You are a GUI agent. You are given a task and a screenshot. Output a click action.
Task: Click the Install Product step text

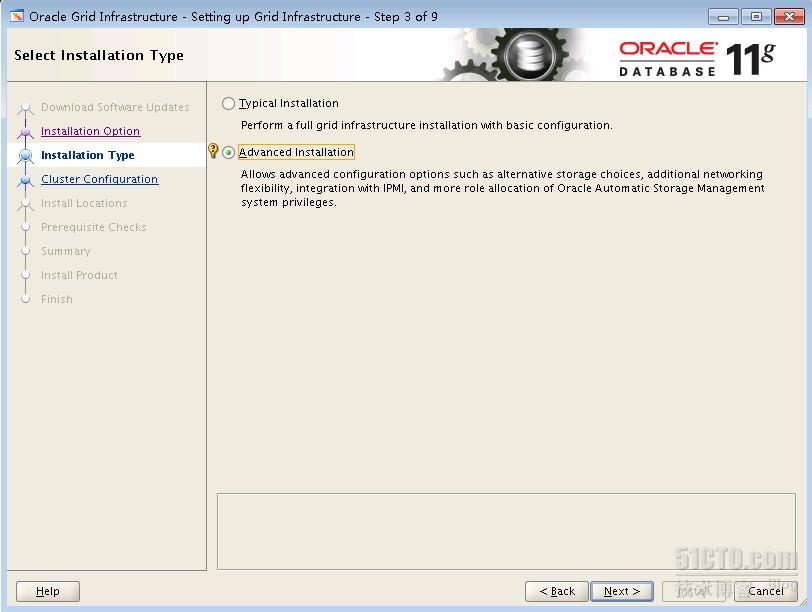click(79, 275)
